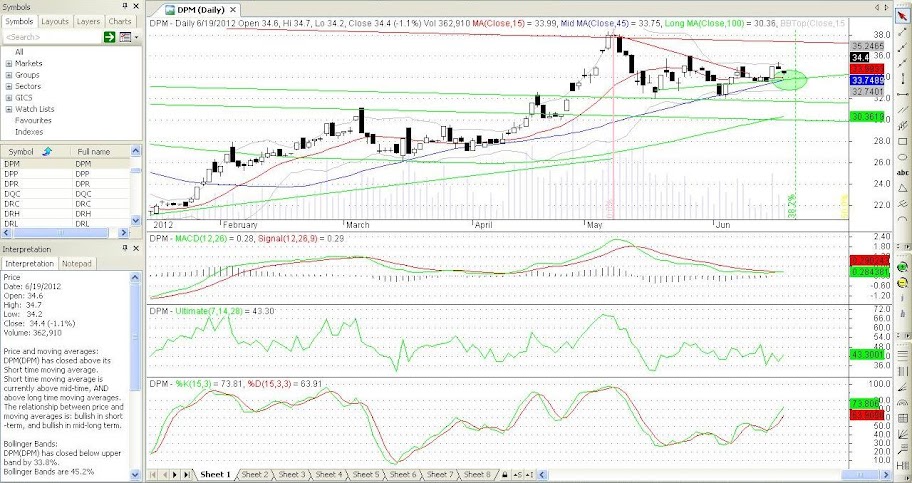Switch to Sheet 8 tab
The height and width of the screenshot is (483, 912).
(476, 475)
